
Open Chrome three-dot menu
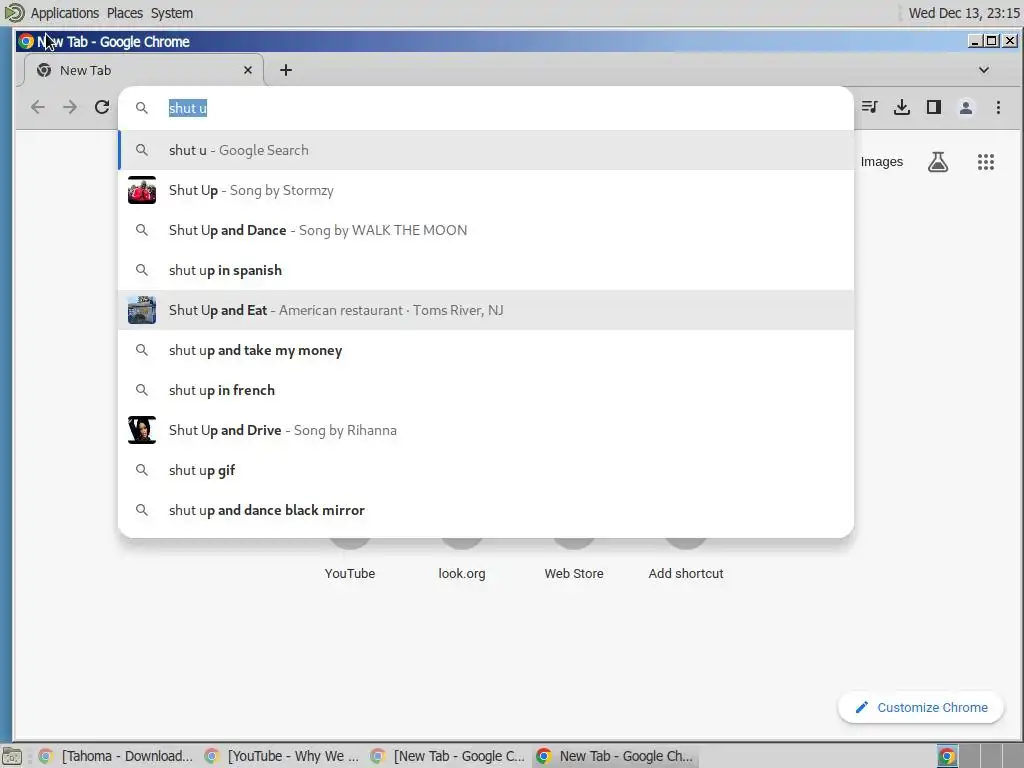998,107
